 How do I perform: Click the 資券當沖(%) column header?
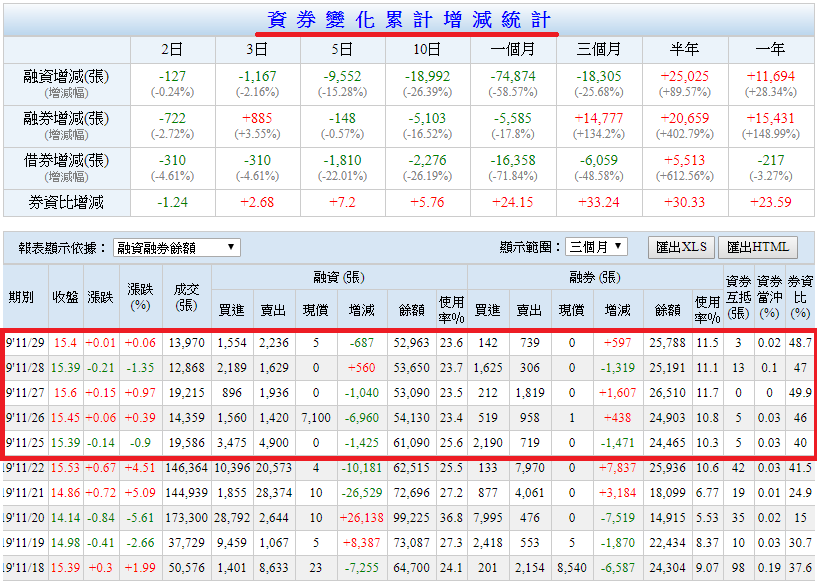[769, 297]
